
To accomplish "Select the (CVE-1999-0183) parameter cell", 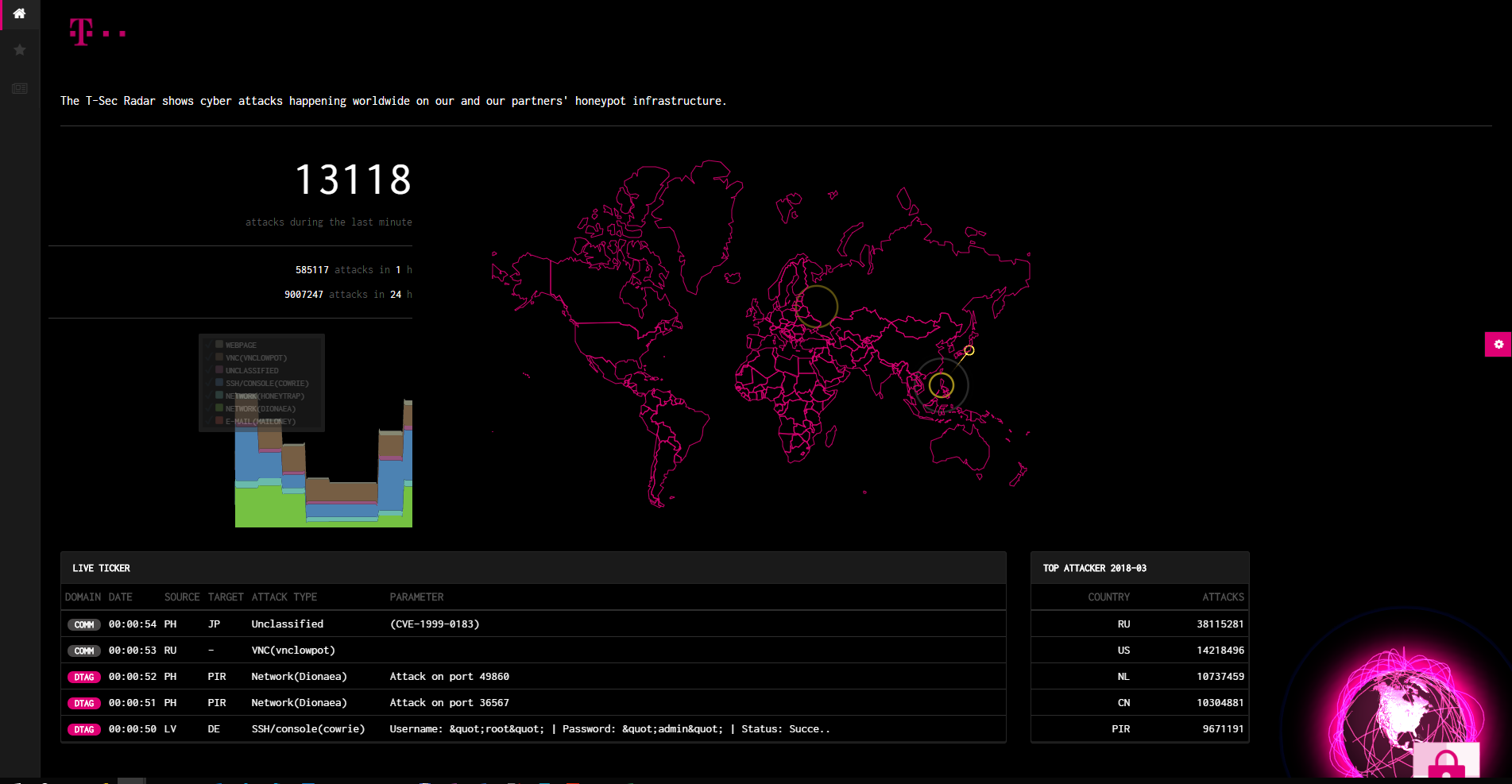I will [435, 624].
